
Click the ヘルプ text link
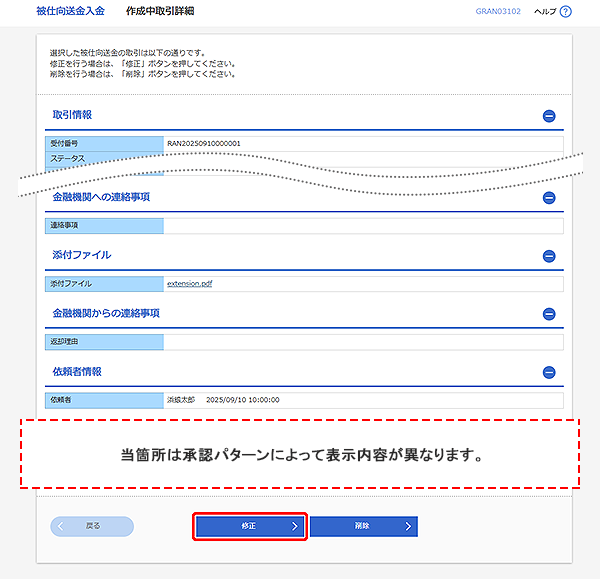(545, 11)
